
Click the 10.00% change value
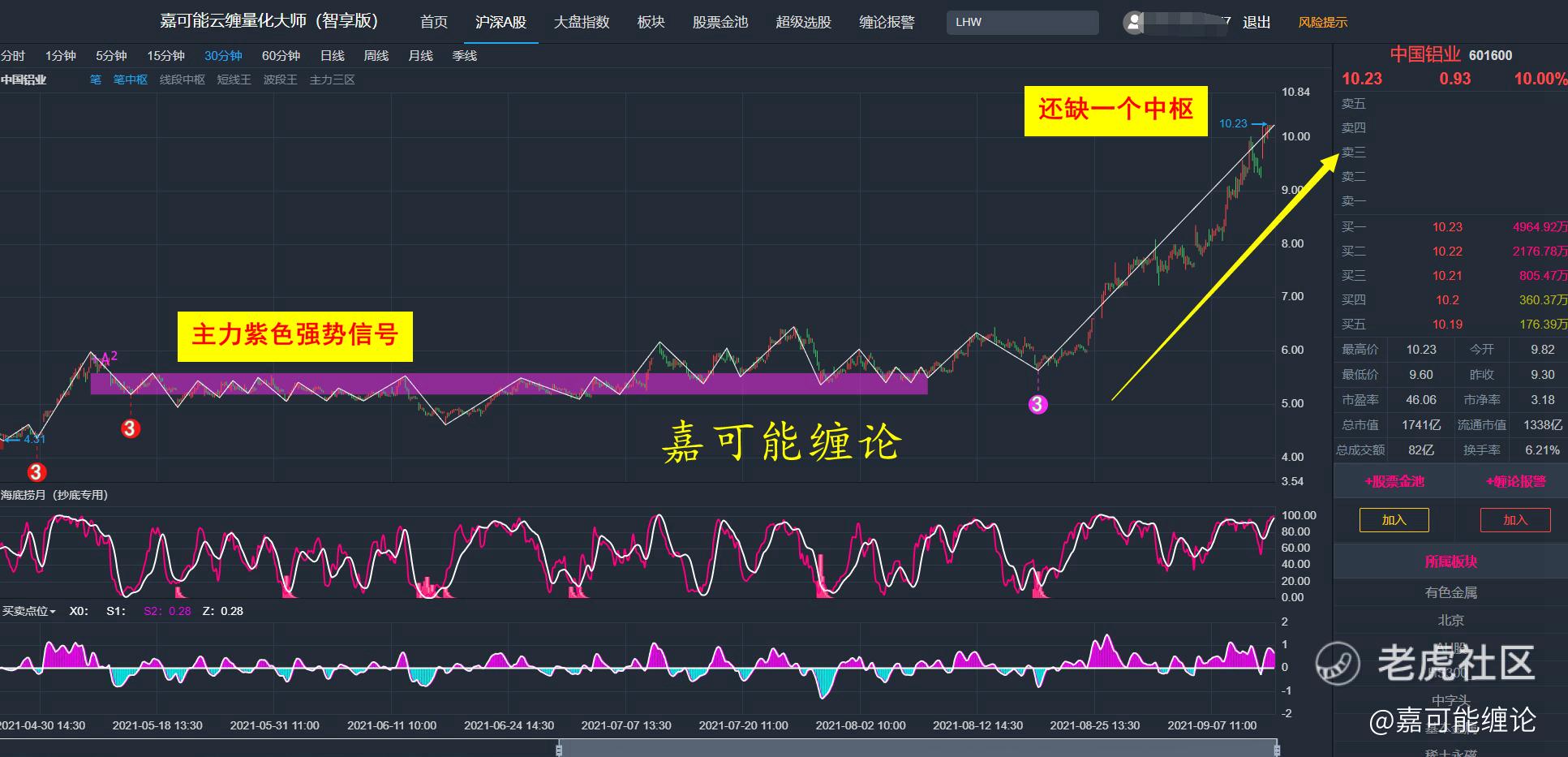(x=1540, y=79)
